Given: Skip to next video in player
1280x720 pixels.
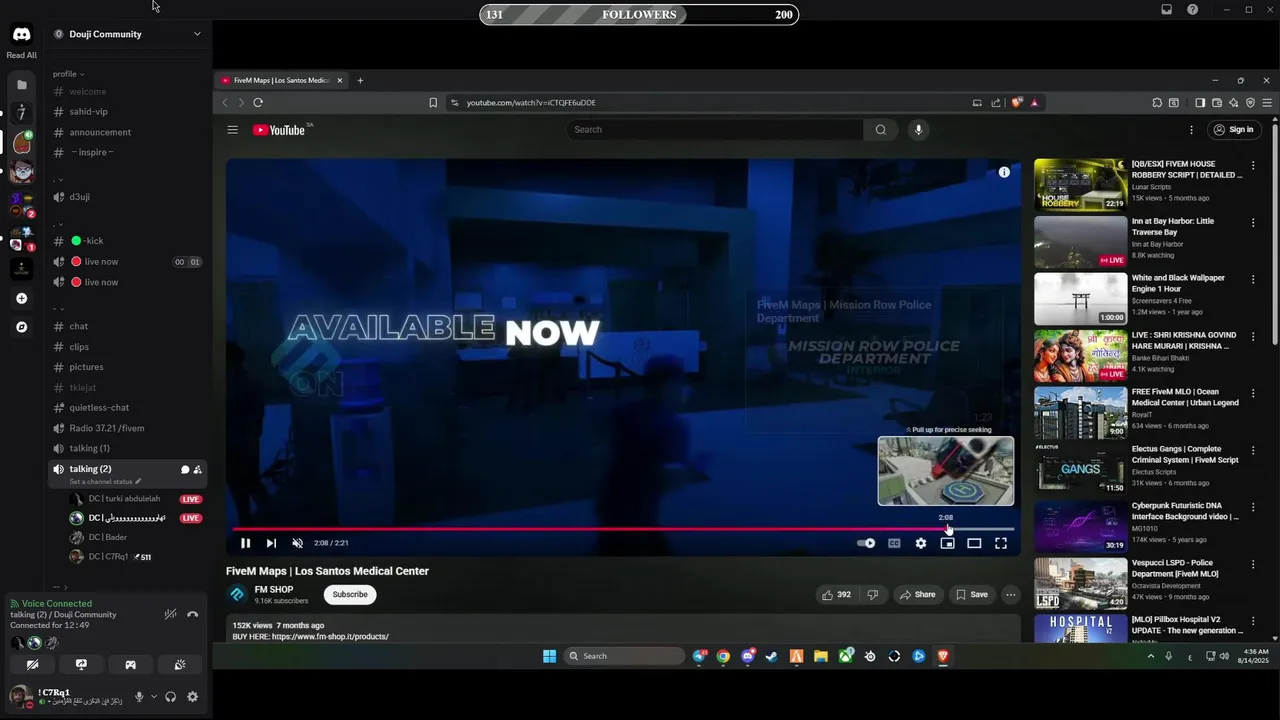Looking at the screenshot, I should coord(271,543).
